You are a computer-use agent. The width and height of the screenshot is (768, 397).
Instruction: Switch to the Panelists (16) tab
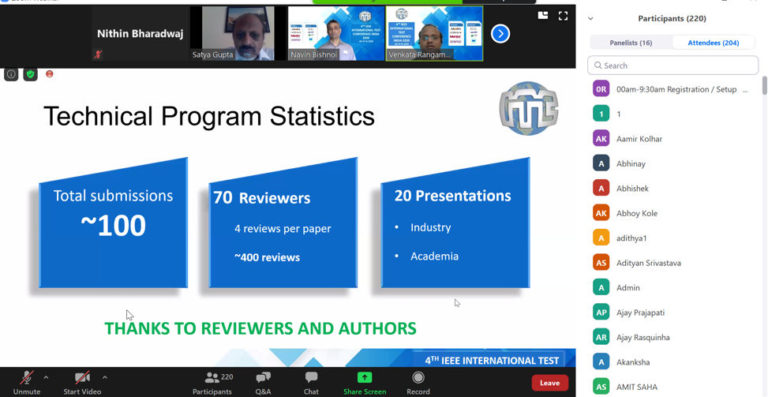click(x=630, y=43)
